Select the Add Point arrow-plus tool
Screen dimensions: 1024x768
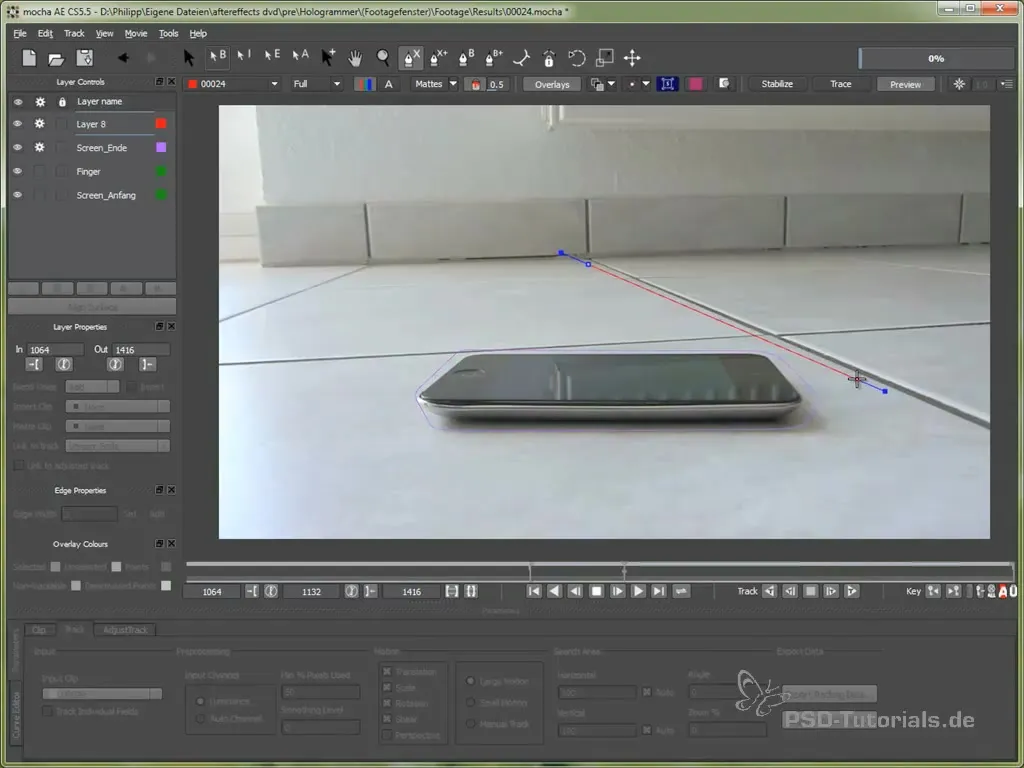pos(328,58)
